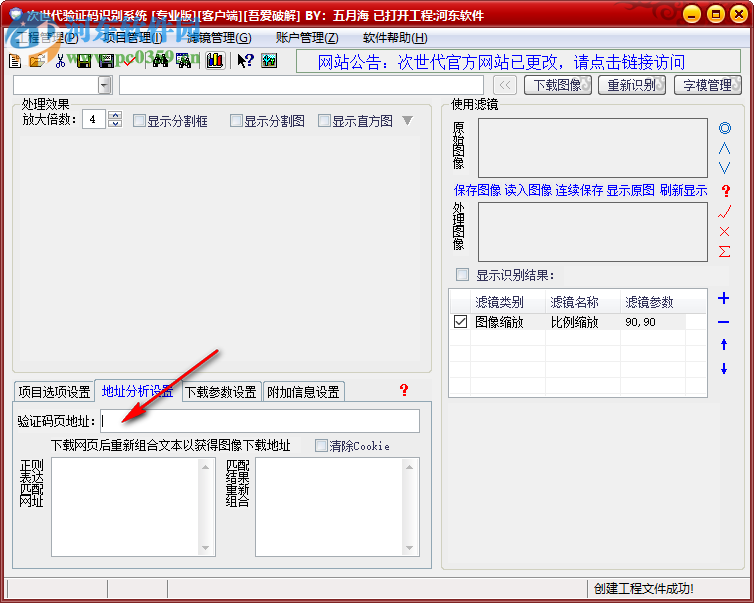The height and width of the screenshot is (603, 754).
Task: Click the new project document icon
Action: pos(15,61)
